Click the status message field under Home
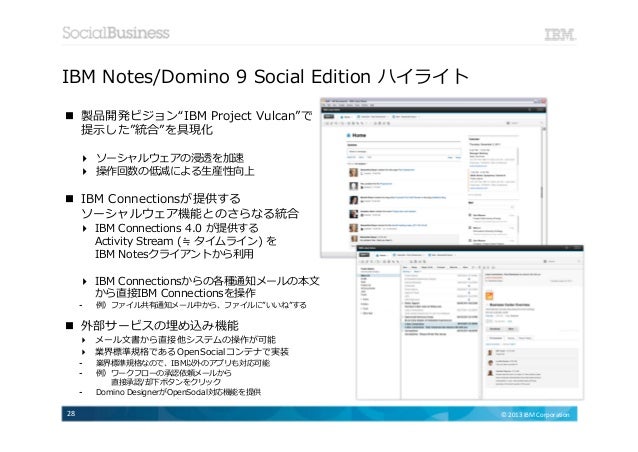Image resolution: width=638 pixels, height=452 pixels. (x=404, y=151)
